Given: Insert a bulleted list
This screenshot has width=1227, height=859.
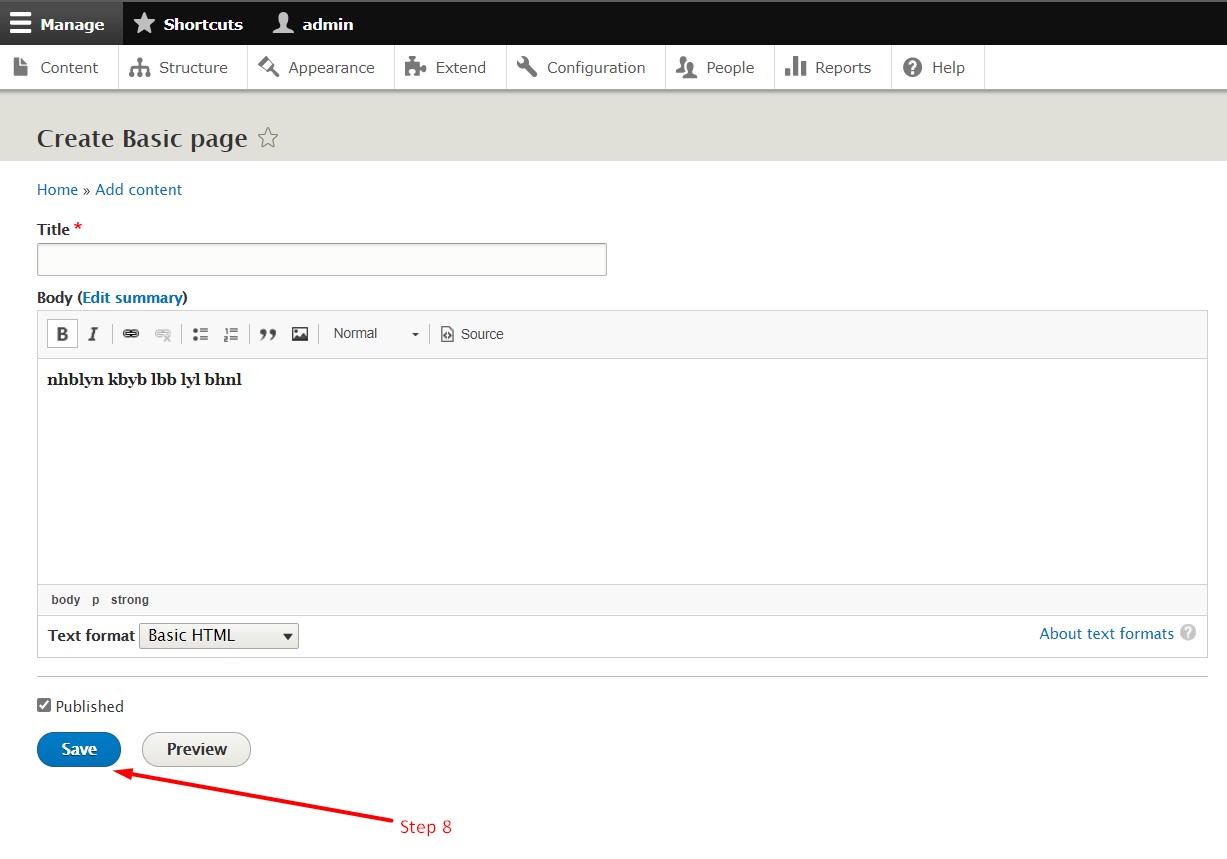Looking at the screenshot, I should (x=200, y=334).
